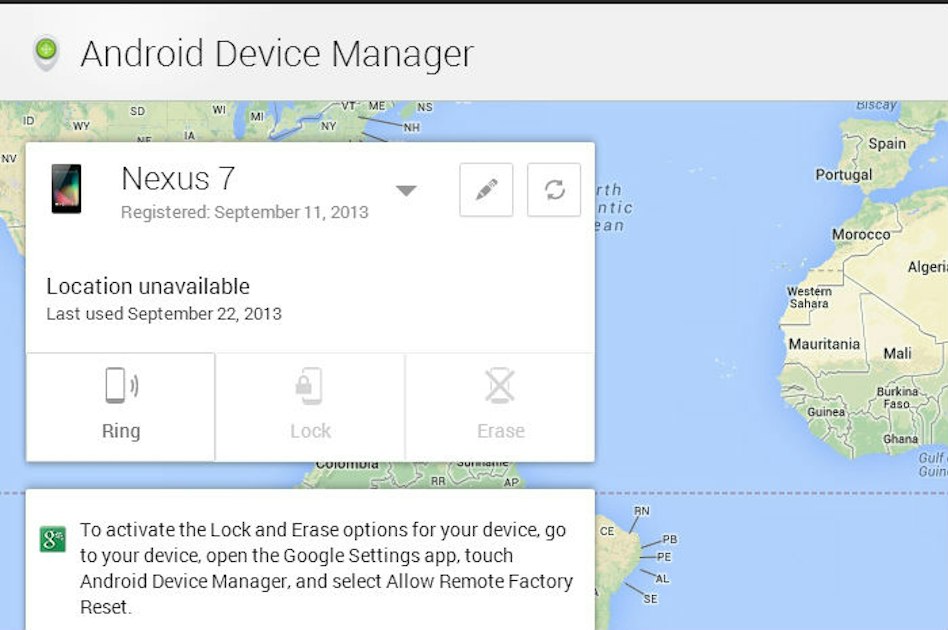Click the Nexus 7 tablet thumbnail

67,189
